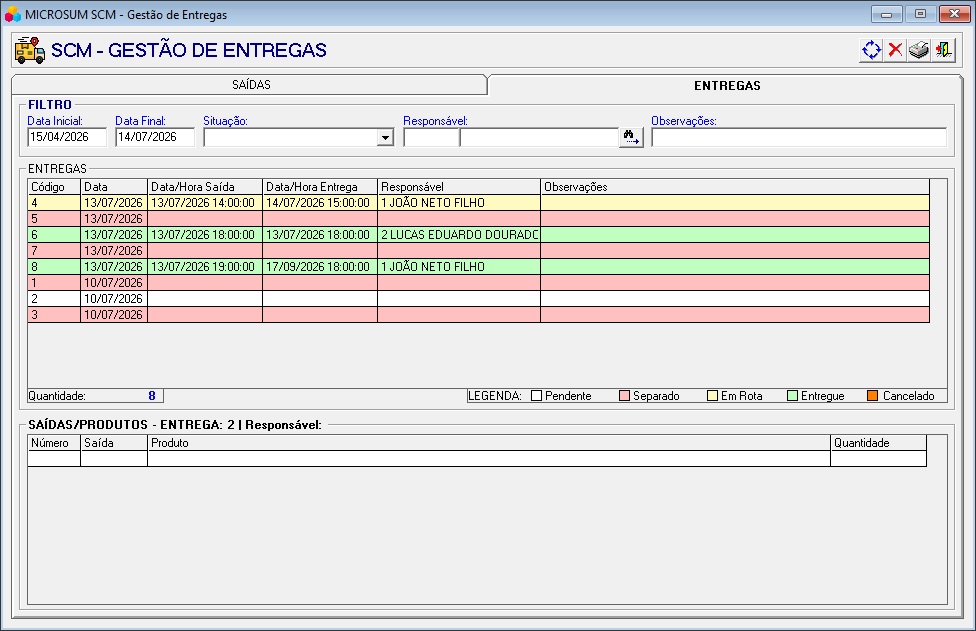Click the Responsável column header in grid
This screenshot has width=976, height=631.
(459, 187)
